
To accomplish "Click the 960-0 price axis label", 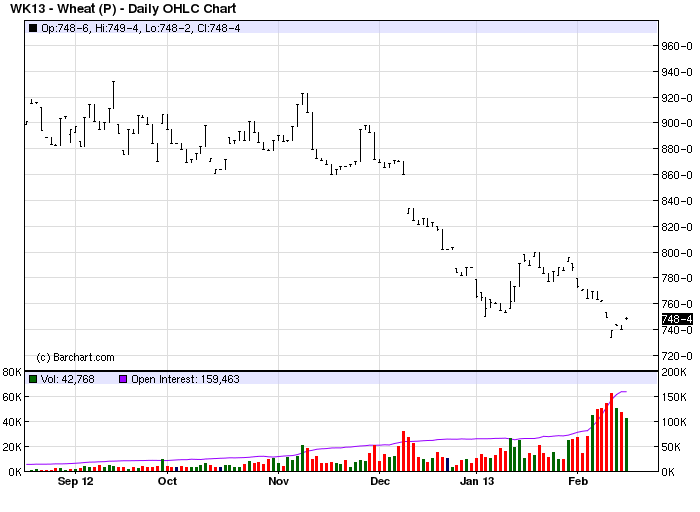I will point(677,46).
